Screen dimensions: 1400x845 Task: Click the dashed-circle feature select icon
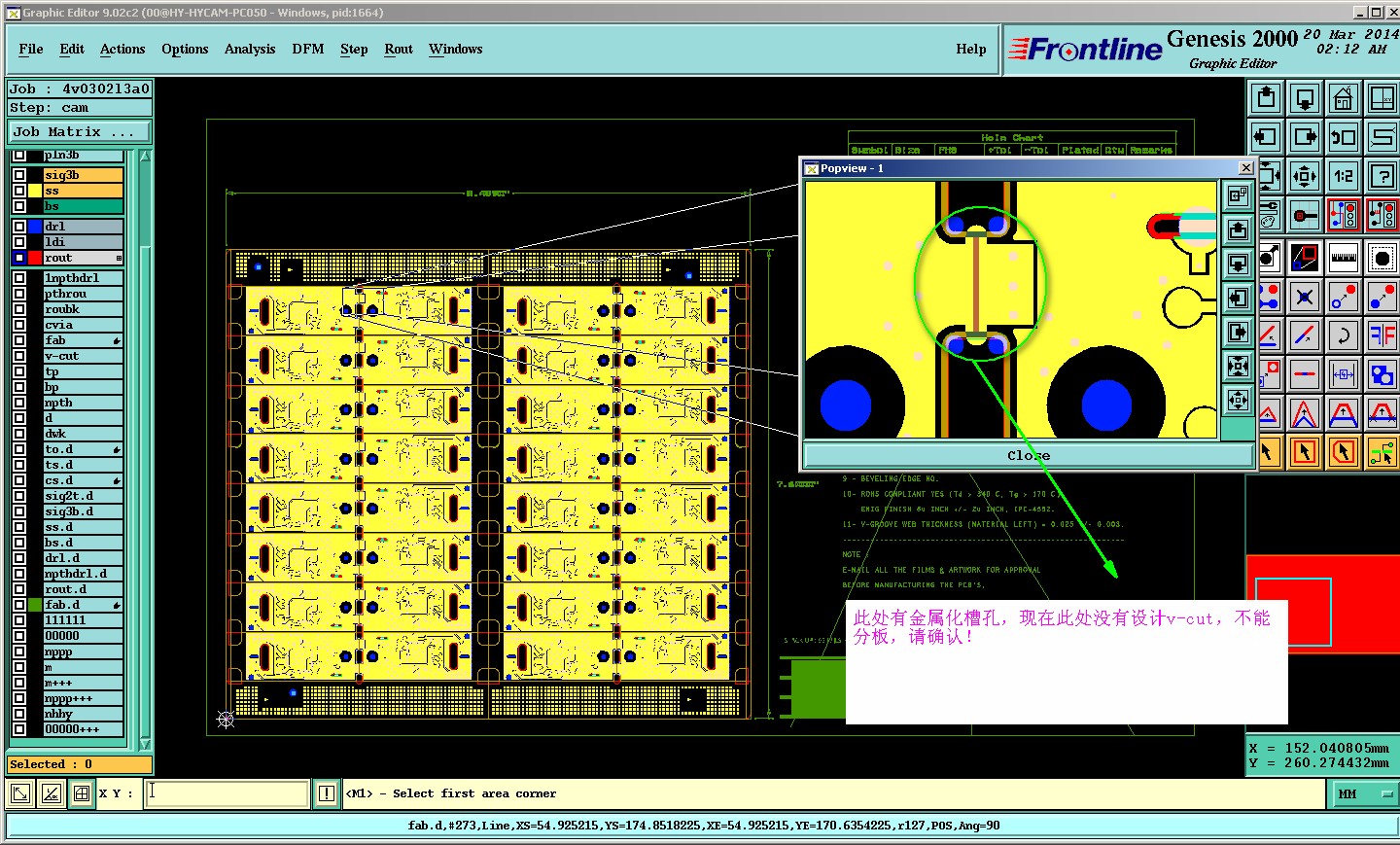point(1382,258)
